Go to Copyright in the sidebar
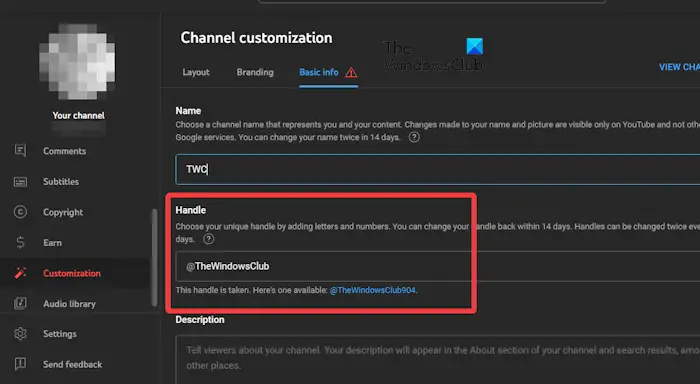Screen dimensions: 700x384 (x=63, y=212)
